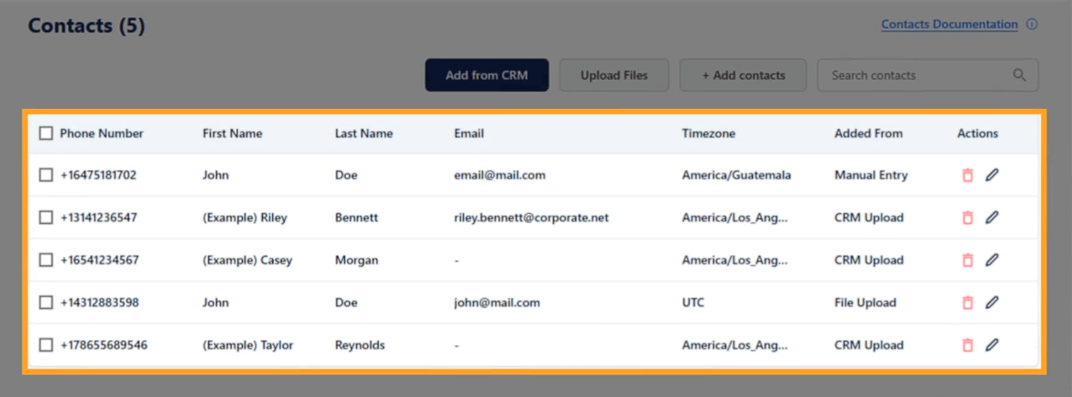Open the Add from CRM button
Image resolution: width=1072 pixels, height=397 pixels.
(x=487, y=75)
